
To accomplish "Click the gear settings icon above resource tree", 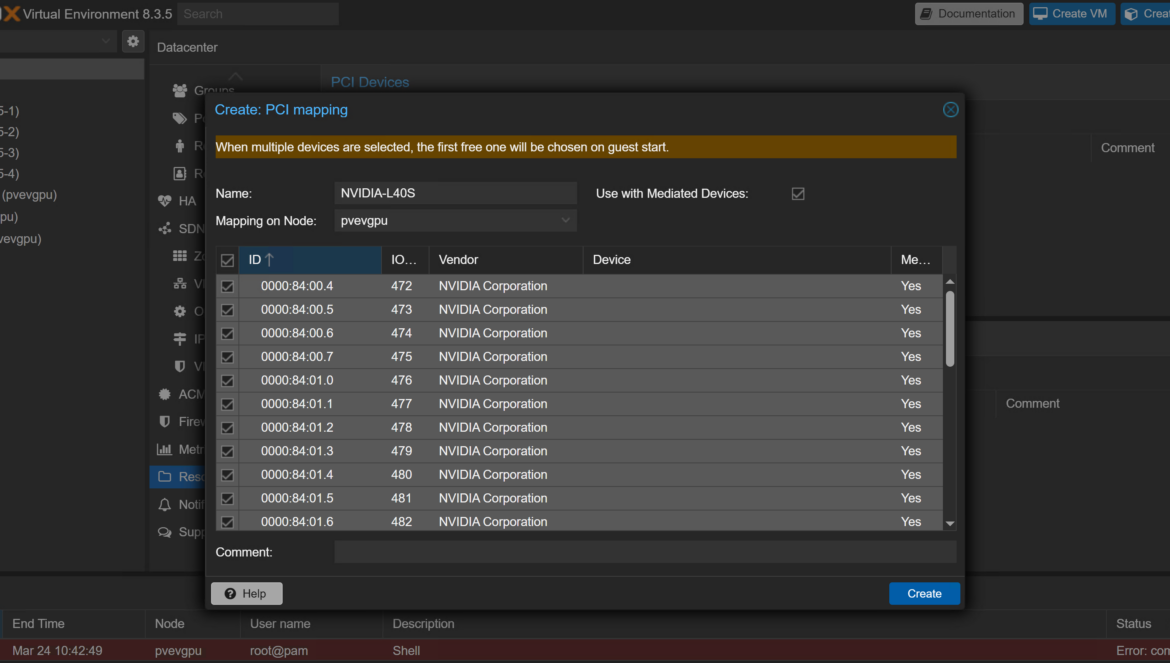I will tap(133, 41).
